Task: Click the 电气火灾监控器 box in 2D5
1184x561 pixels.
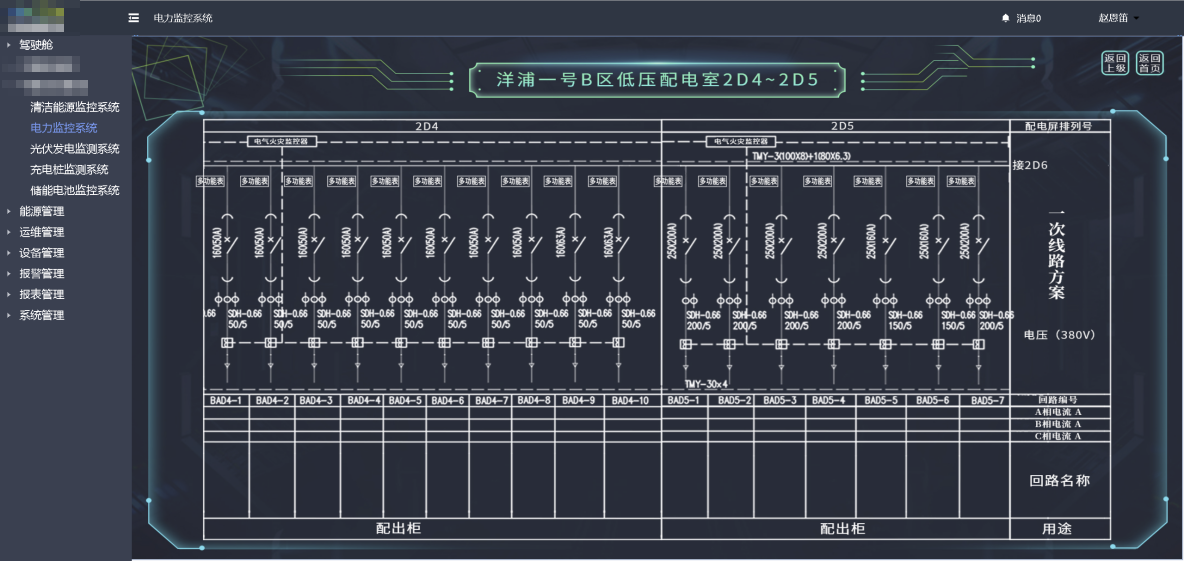Action: pyautogui.click(x=741, y=141)
